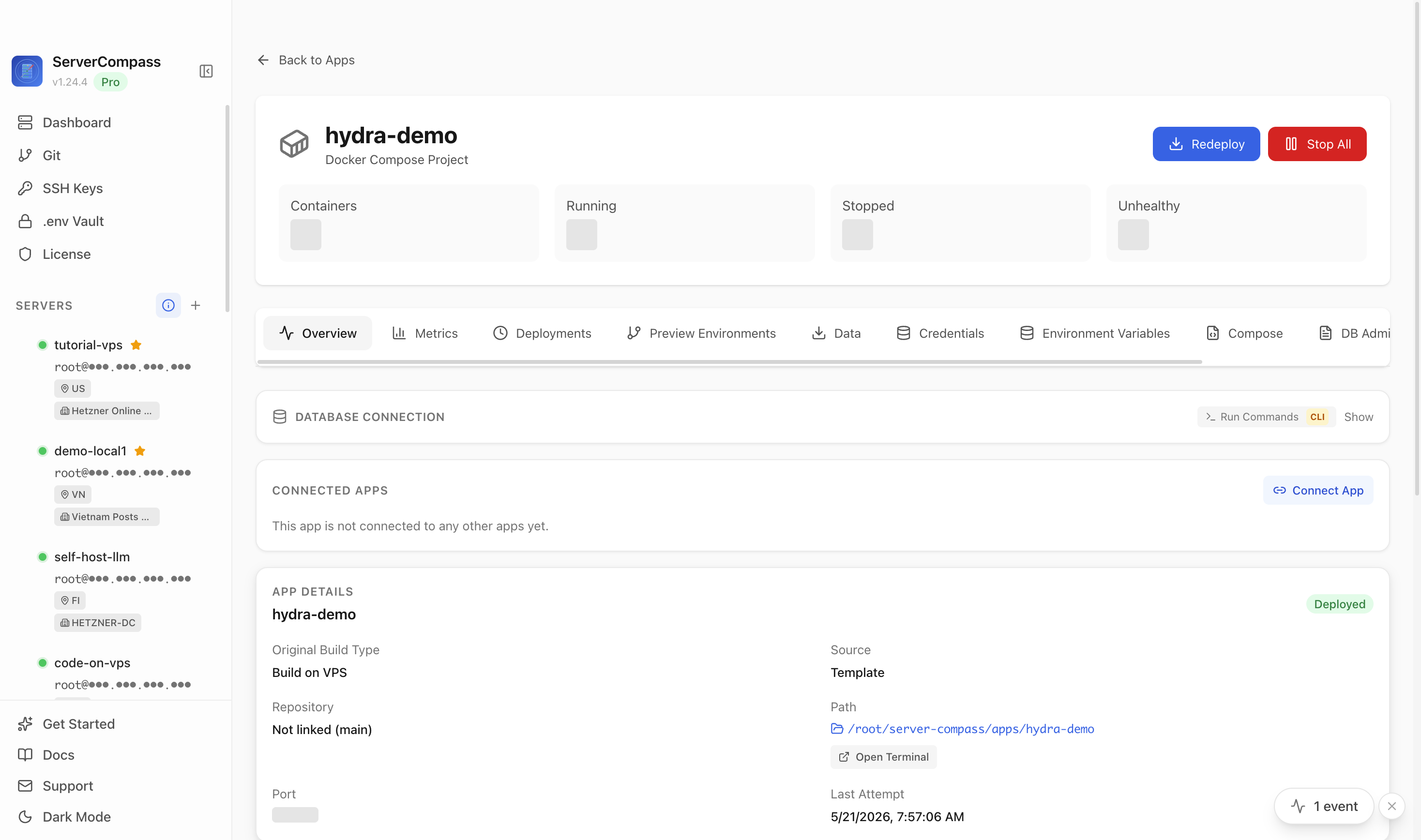Click the FI location tag

pos(70,600)
